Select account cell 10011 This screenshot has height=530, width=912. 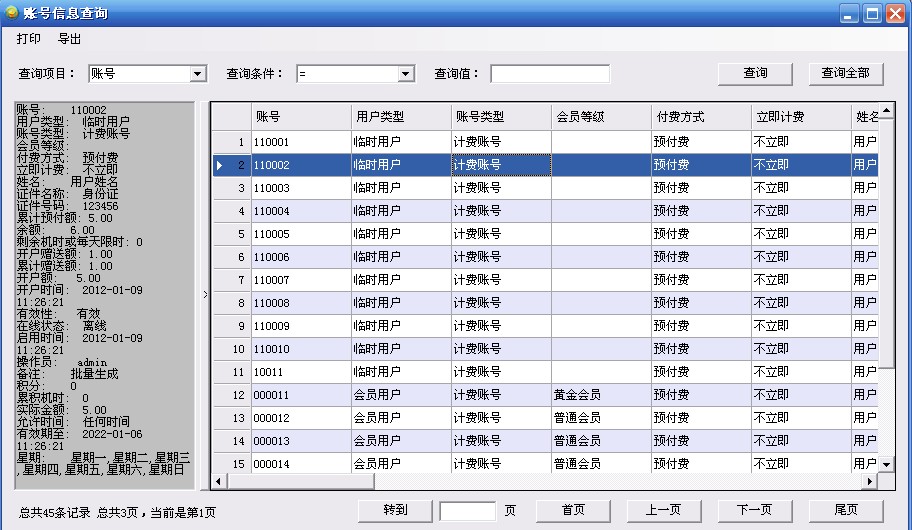(301, 372)
